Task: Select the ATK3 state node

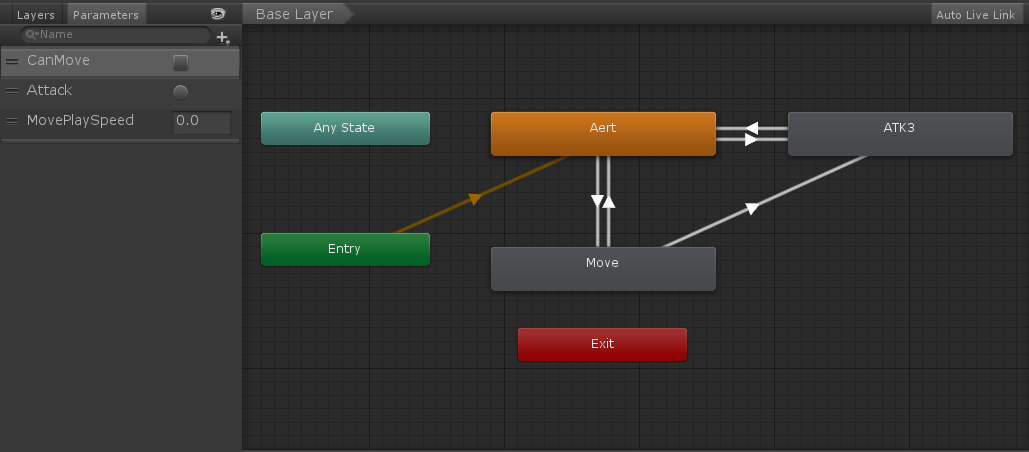Action: coord(900,134)
